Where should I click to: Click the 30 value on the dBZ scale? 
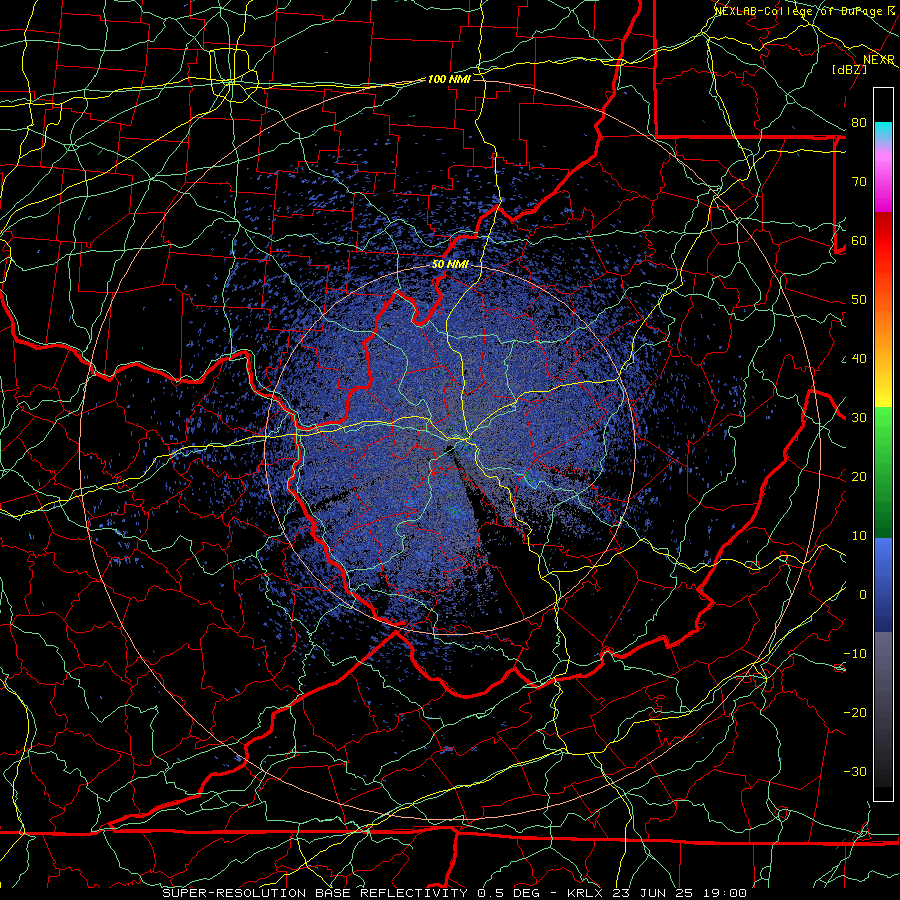(859, 418)
